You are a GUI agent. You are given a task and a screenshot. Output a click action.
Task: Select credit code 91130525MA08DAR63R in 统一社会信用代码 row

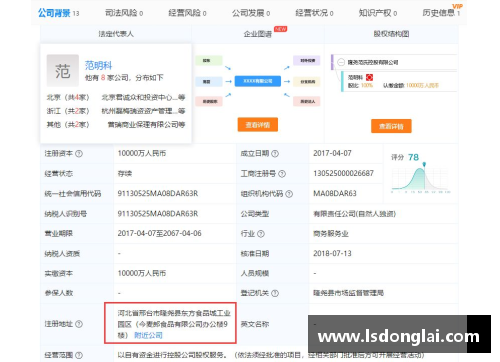point(158,193)
